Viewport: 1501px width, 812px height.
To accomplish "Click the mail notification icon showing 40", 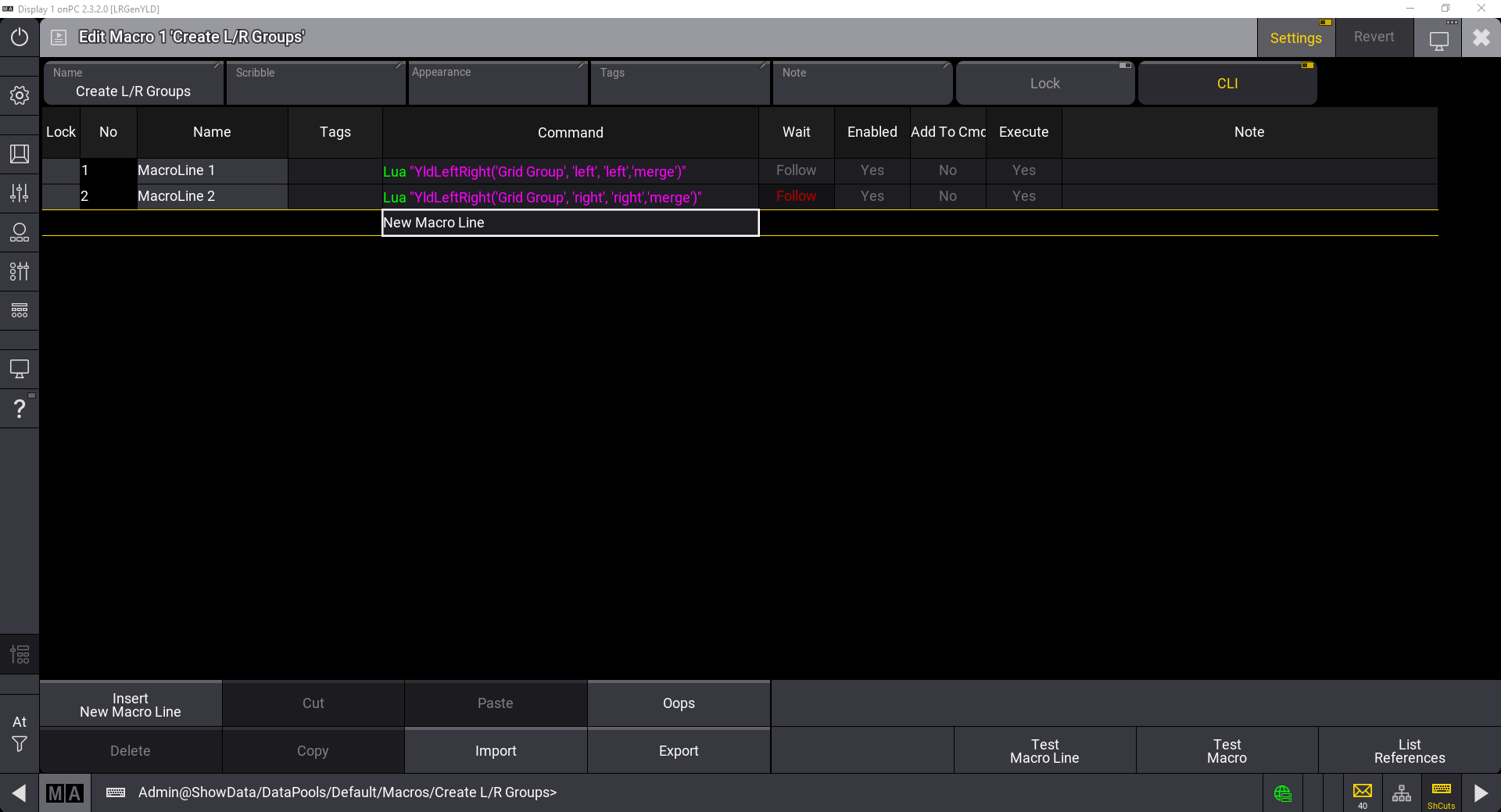I will click(1363, 792).
